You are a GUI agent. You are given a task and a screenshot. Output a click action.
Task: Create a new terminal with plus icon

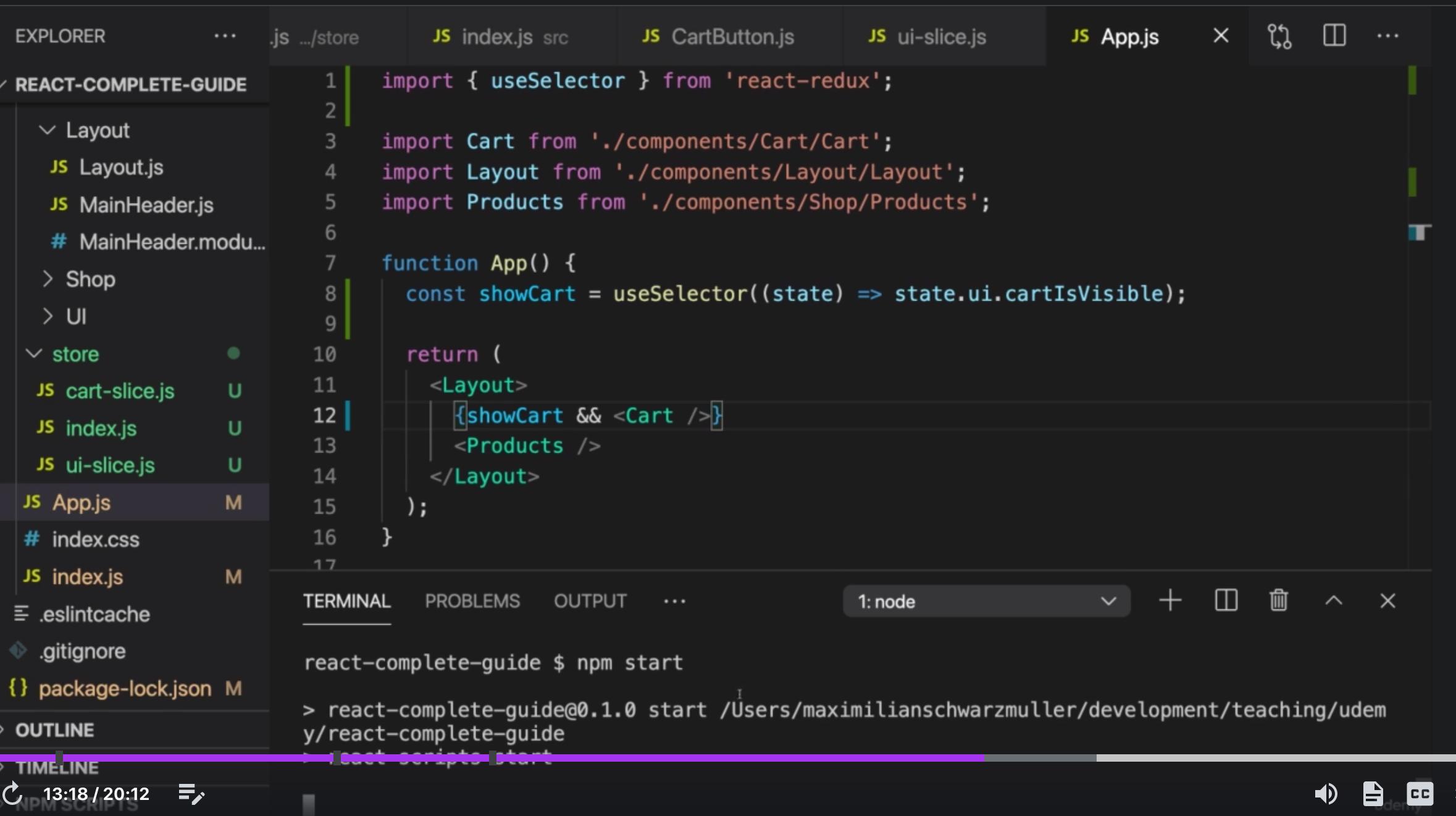pyautogui.click(x=1169, y=601)
